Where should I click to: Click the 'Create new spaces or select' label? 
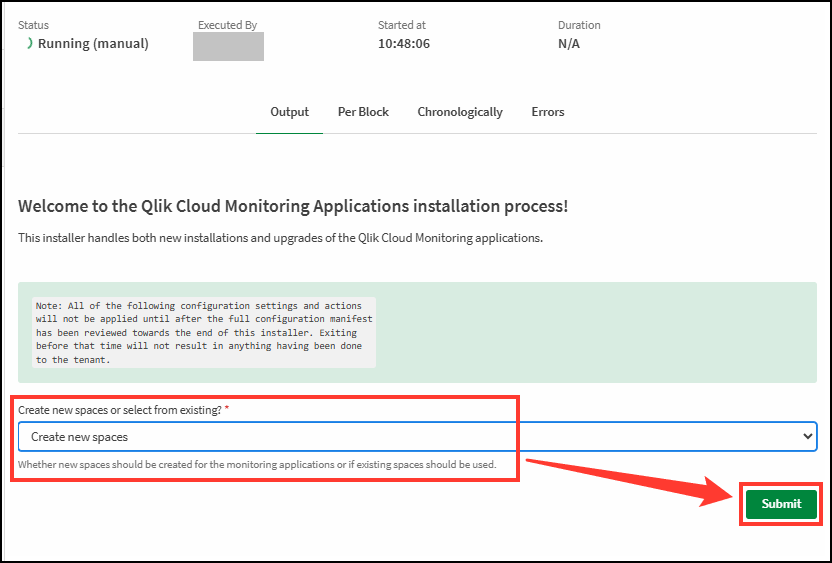pos(119,411)
